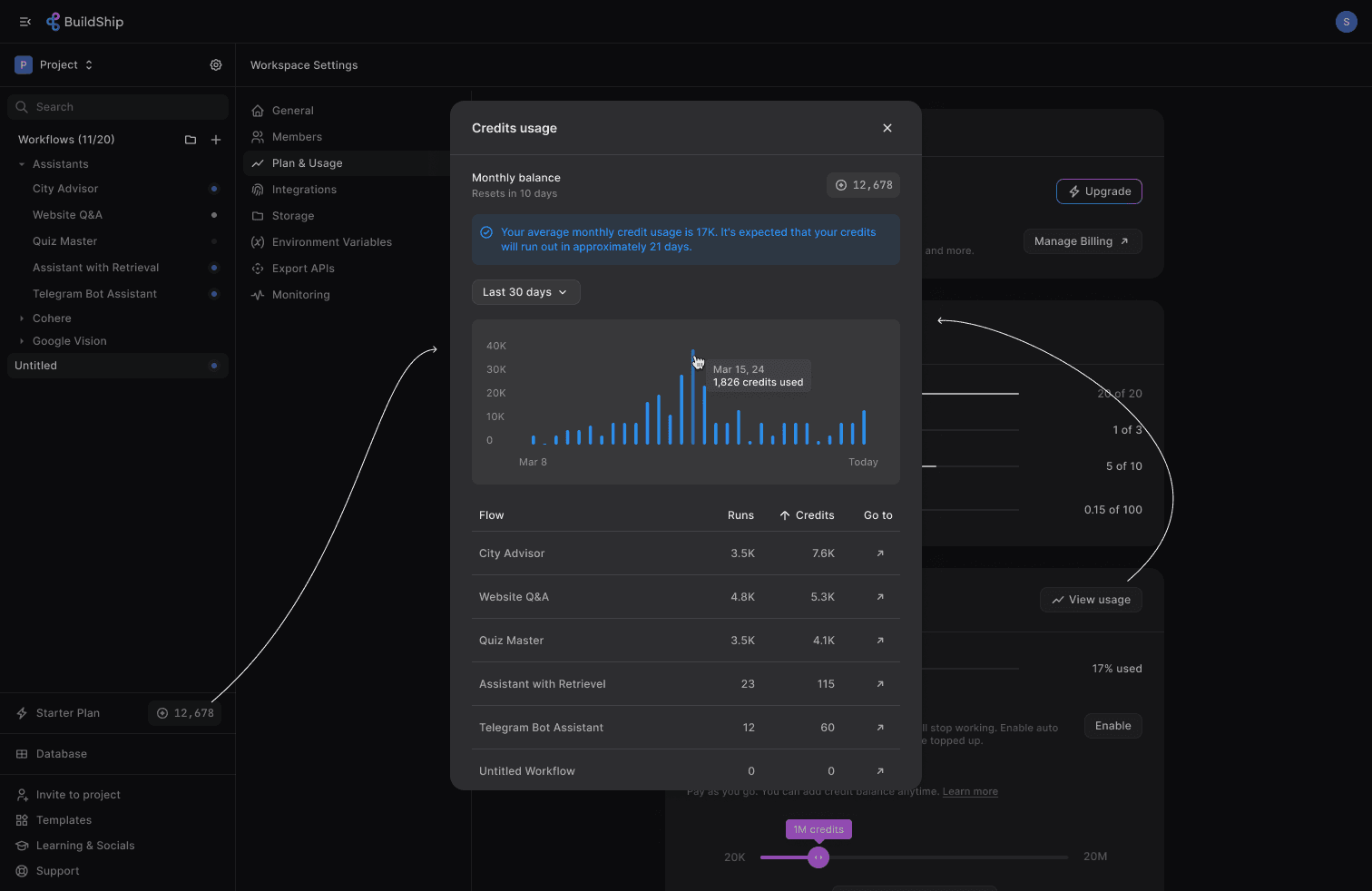
Task: Click the Mar 15 bar in usage chart
Action: point(692,397)
